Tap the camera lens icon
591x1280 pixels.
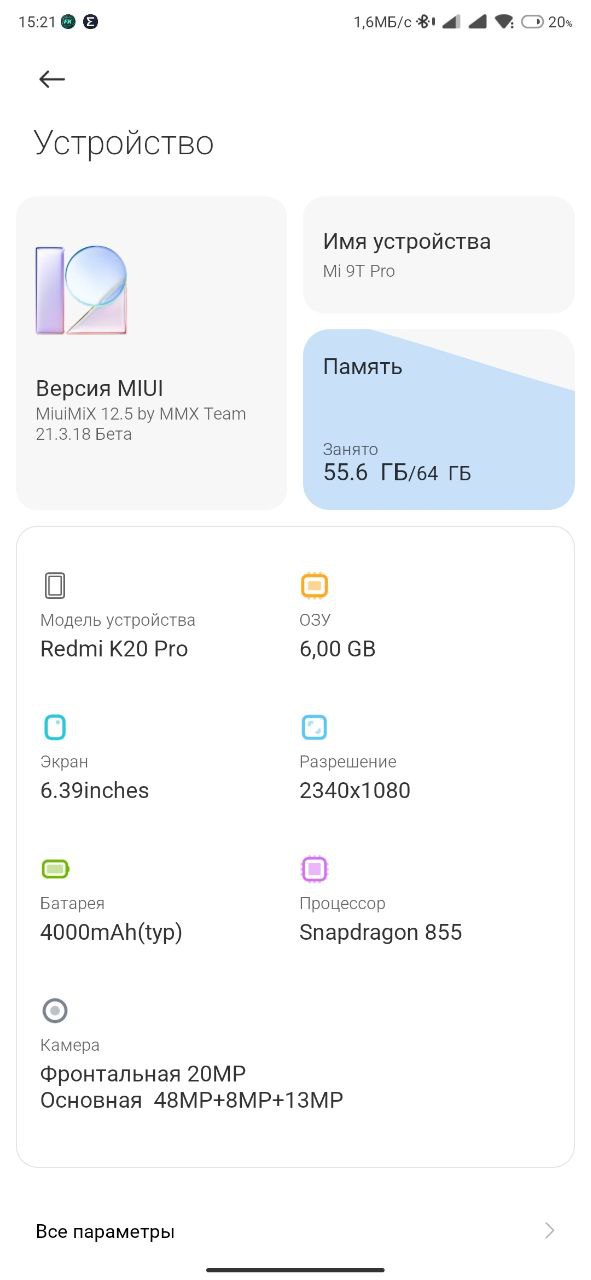point(55,1011)
